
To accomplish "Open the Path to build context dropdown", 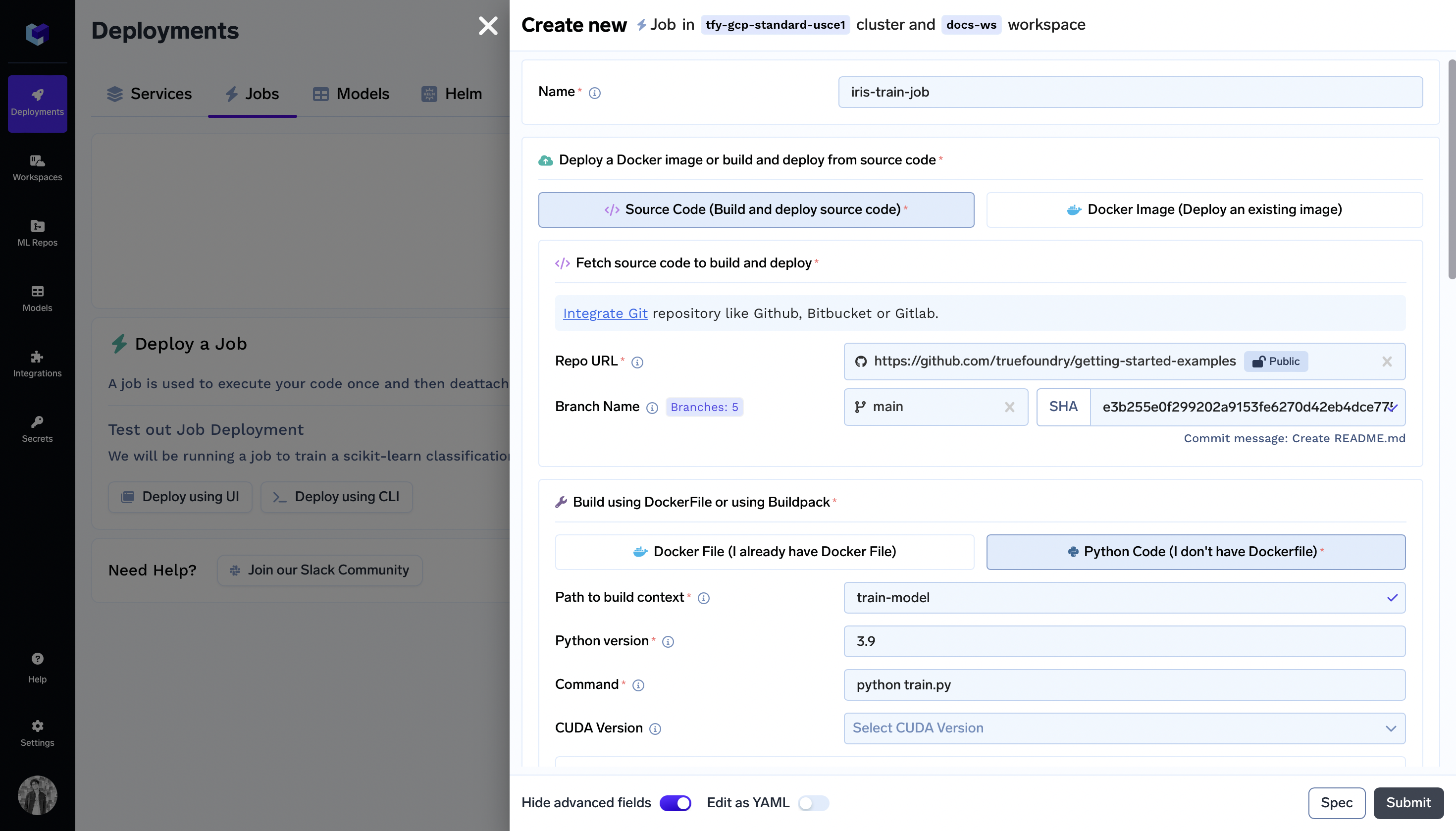I will click(1124, 598).
